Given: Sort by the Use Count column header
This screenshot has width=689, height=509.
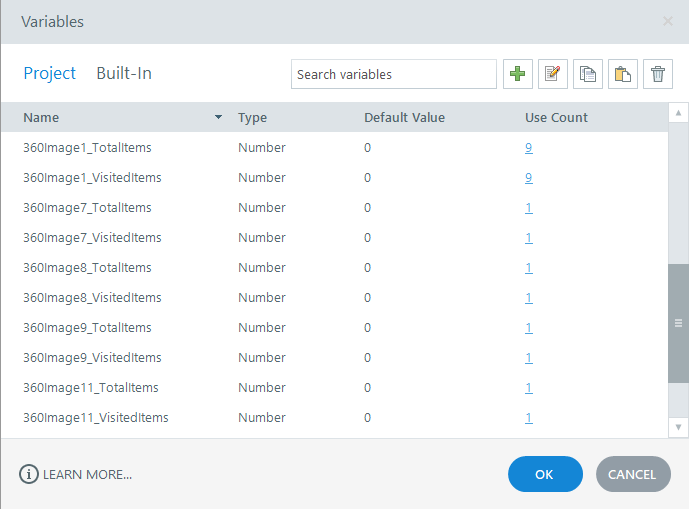Looking at the screenshot, I should 556,118.
